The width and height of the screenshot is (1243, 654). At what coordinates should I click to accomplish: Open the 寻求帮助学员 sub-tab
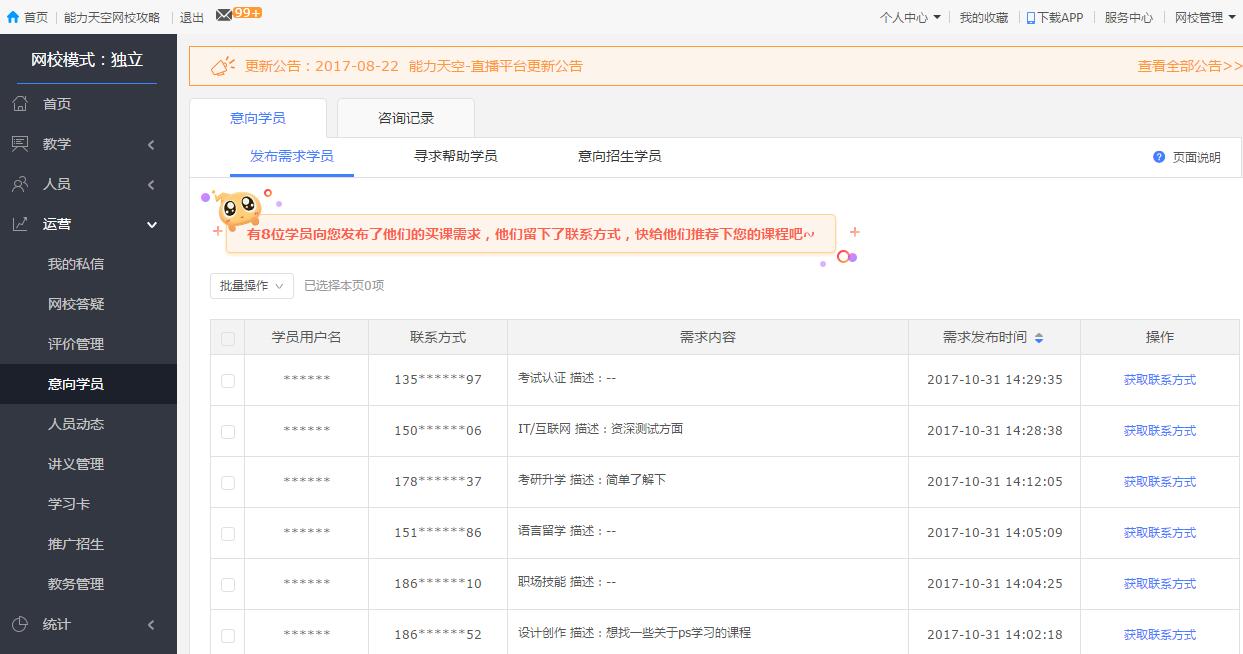[x=455, y=156]
